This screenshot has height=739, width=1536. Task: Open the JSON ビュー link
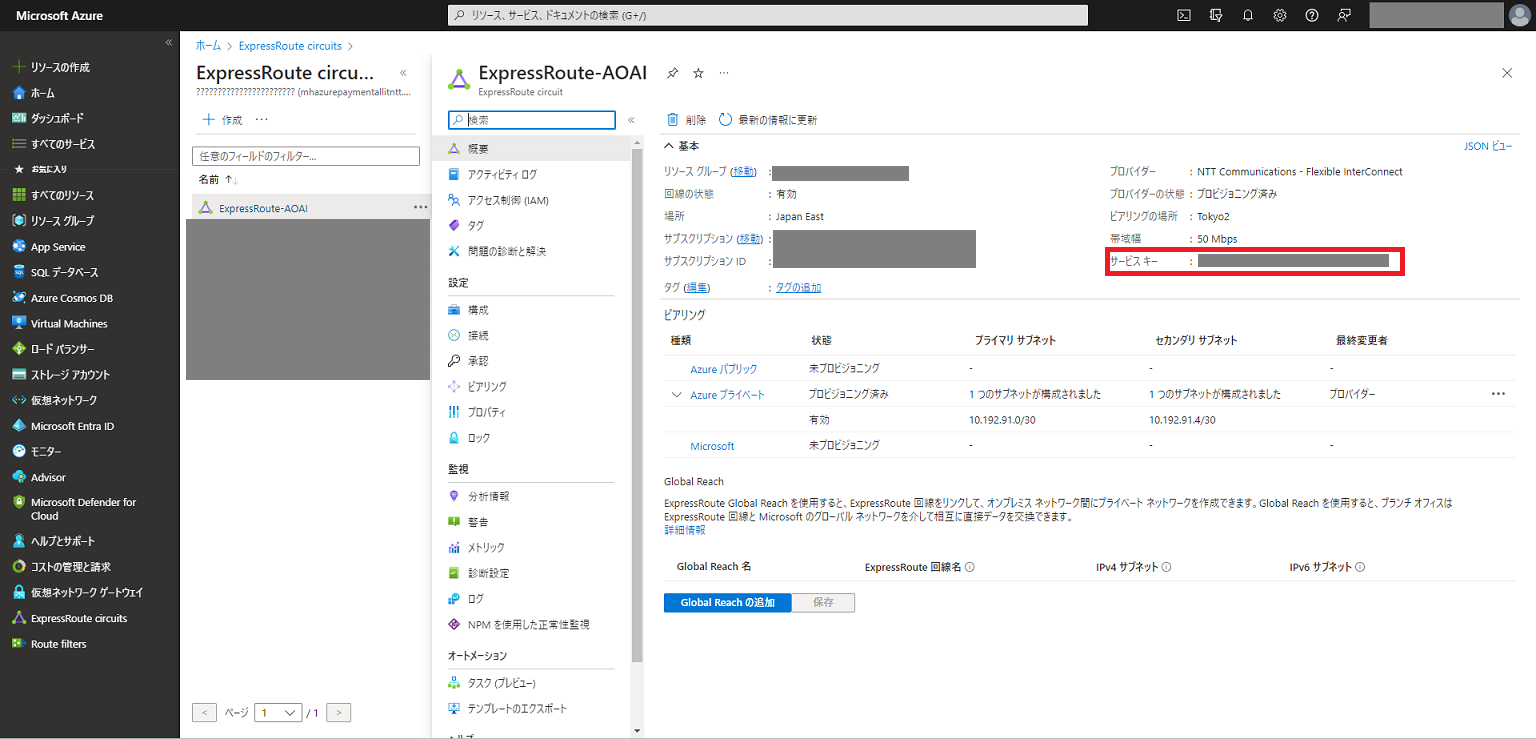[x=1487, y=146]
